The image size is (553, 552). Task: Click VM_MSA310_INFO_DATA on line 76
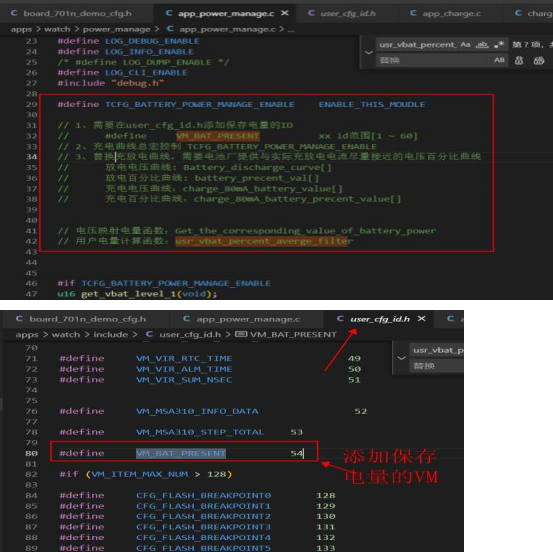197,411
